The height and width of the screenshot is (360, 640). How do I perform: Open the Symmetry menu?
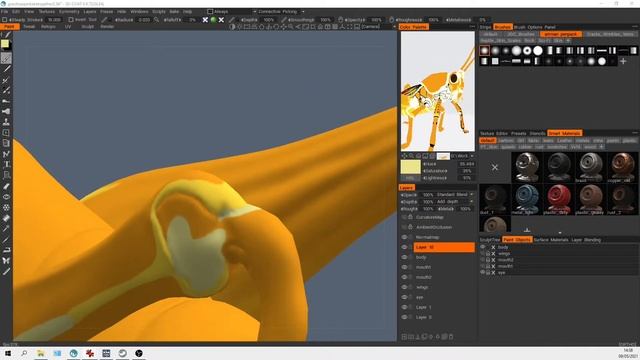tap(69, 11)
